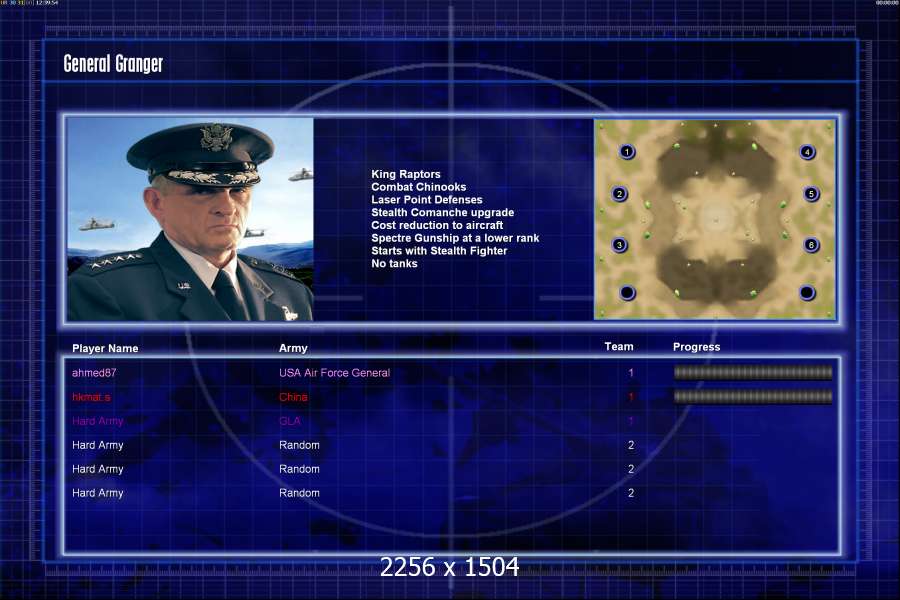Viewport: 900px width, 600px height.
Task: Click the 'GLA' army cell
Action: 290,421
